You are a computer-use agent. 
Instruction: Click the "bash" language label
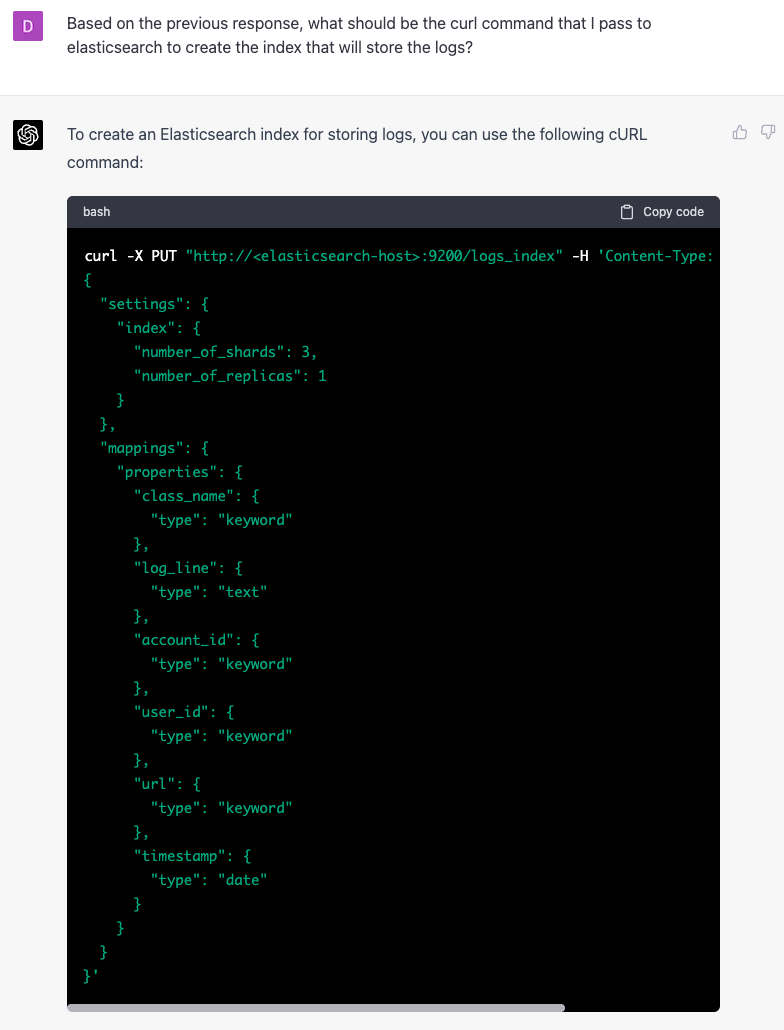[97, 212]
